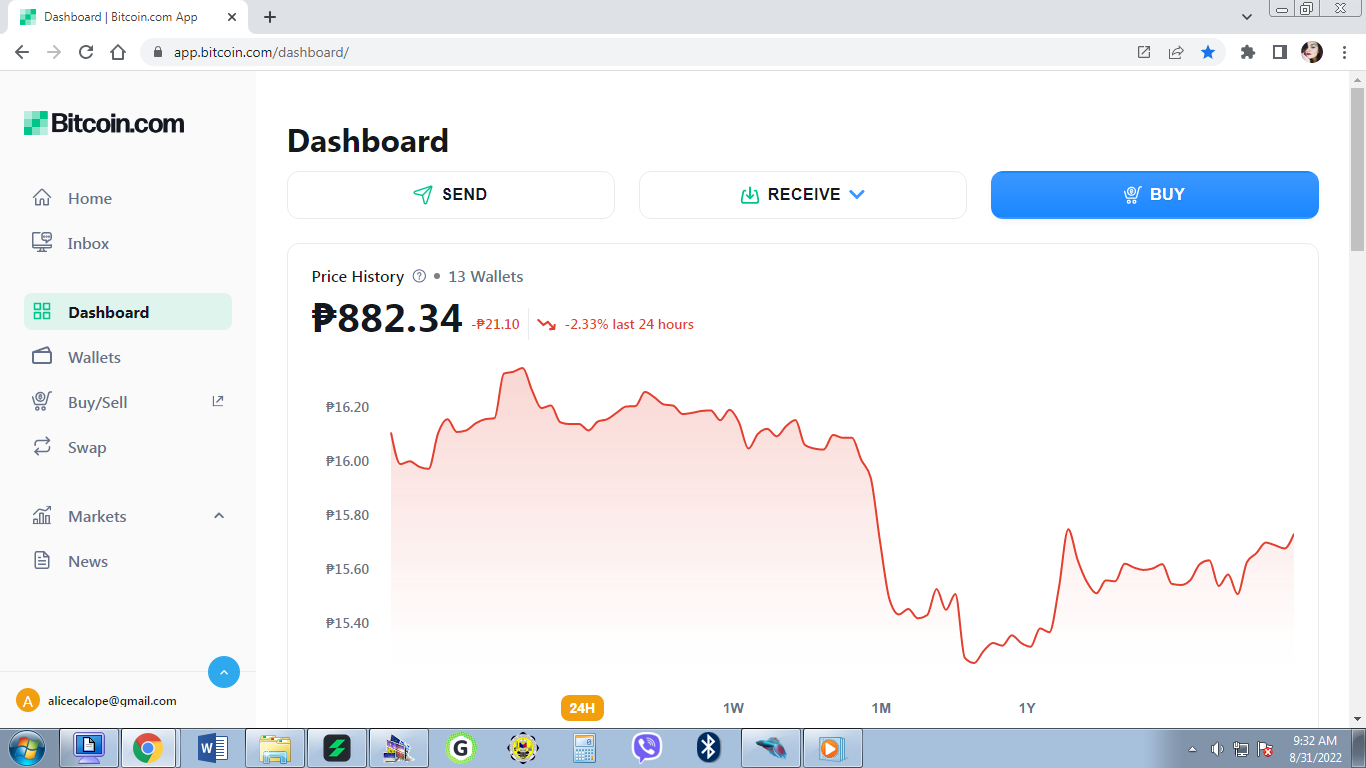Viewport: 1366px width, 768px height.
Task: Open the Windows Start menu orb
Action: pyautogui.click(x=26, y=748)
